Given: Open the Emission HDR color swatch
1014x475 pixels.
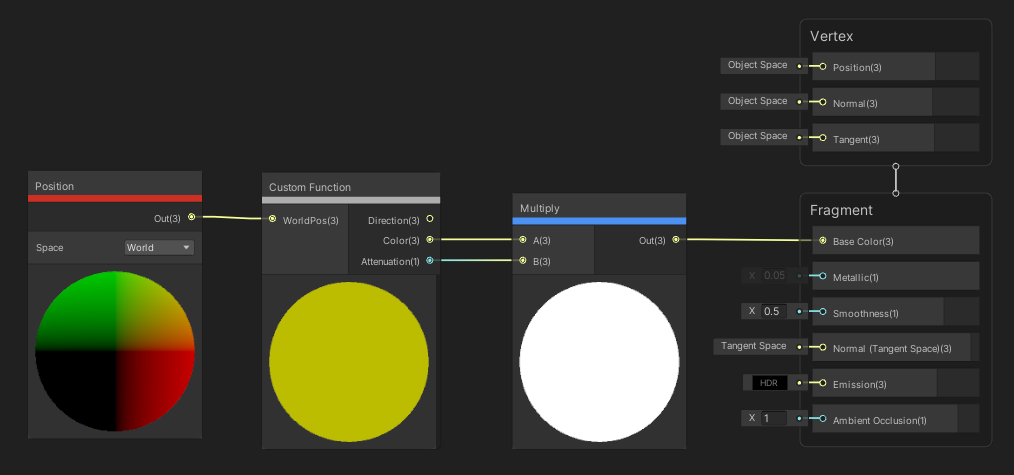Looking at the screenshot, I should (x=769, y=383).
